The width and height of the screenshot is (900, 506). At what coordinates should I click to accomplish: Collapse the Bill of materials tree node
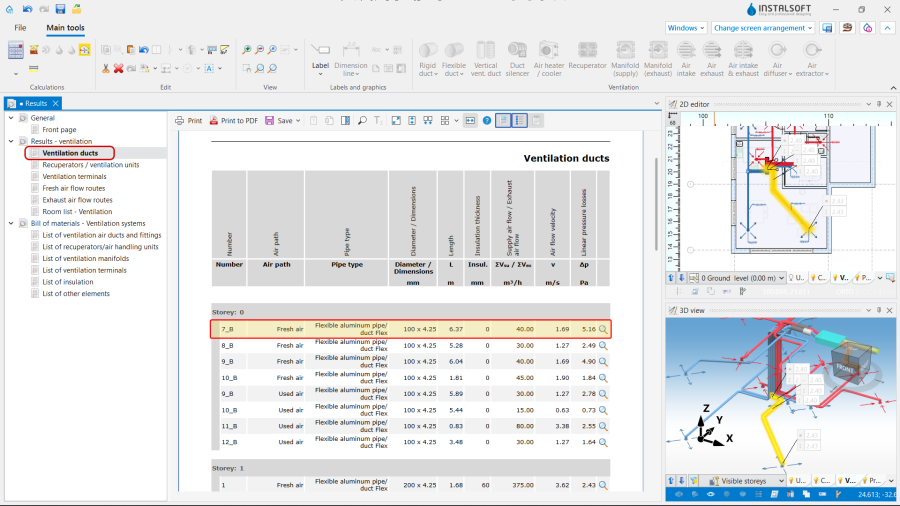(11, 223)
